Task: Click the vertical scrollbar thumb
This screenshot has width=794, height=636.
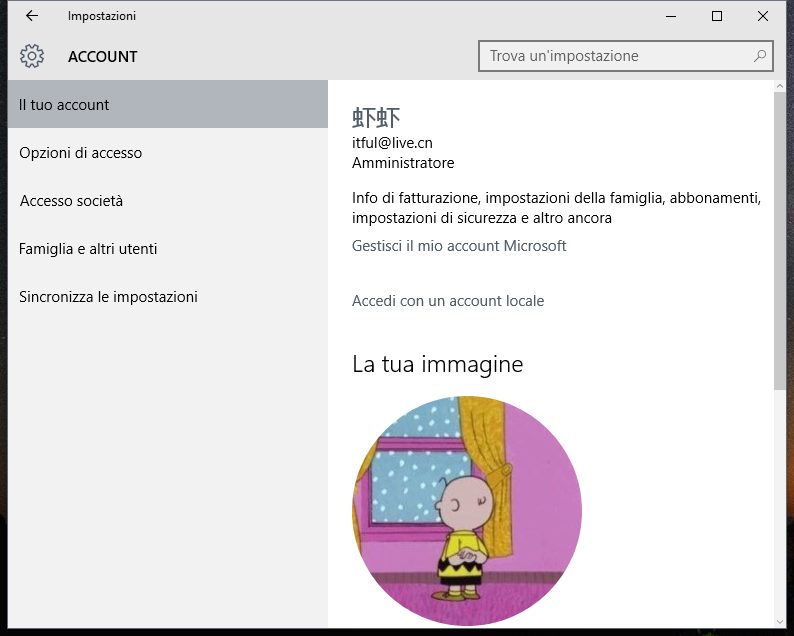Action: (x=780, y=240)
